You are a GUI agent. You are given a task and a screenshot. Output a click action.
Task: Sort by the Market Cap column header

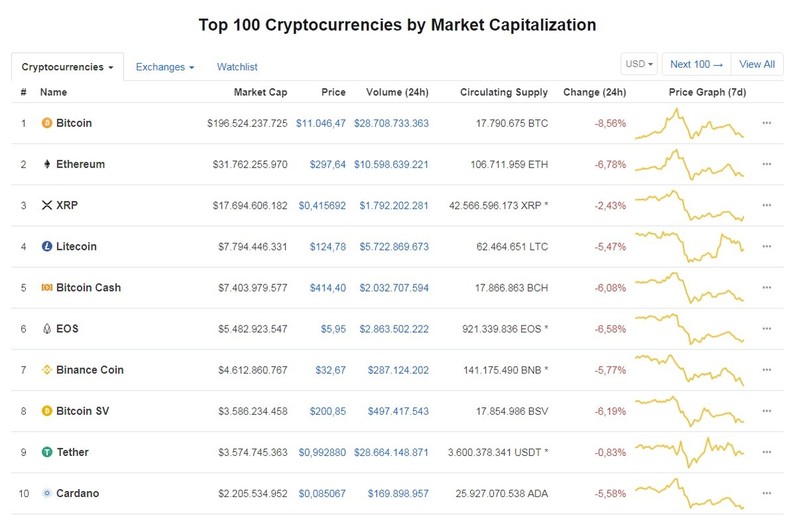click(x=260, y=92)
